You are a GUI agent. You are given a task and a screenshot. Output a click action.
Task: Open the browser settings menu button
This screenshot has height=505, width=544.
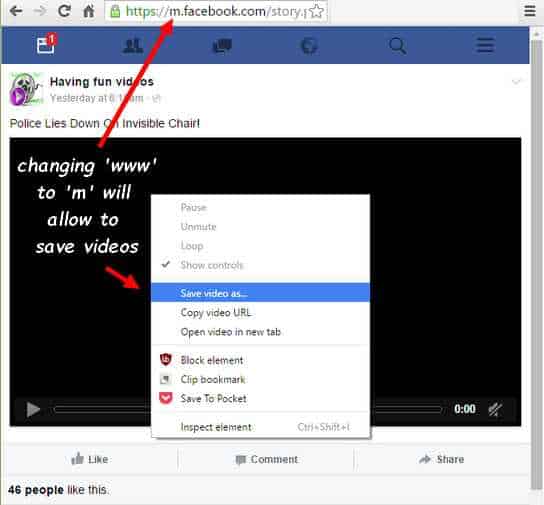point(530,11)
